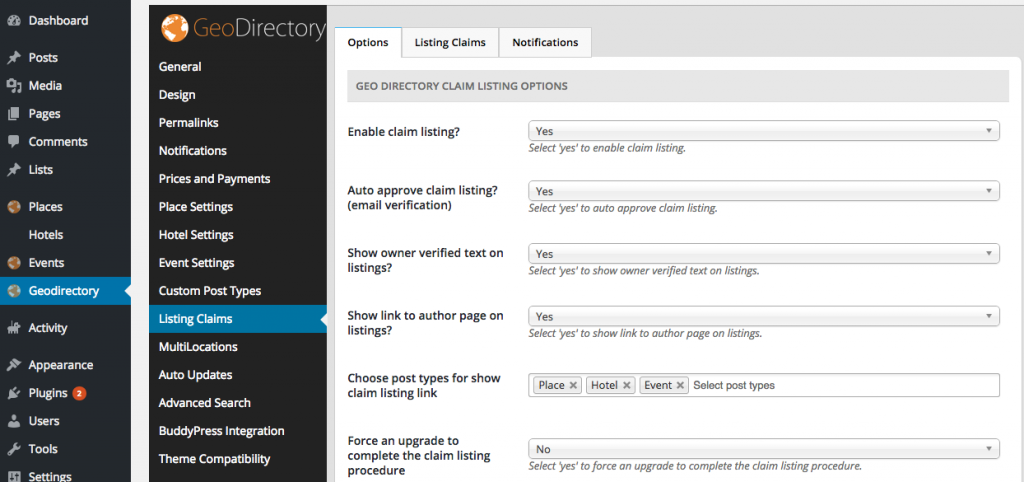The height and width of the screenshot is (482, 1024).
Task: Click the Lists pushpin icon
Action: (x=14, y=170)
